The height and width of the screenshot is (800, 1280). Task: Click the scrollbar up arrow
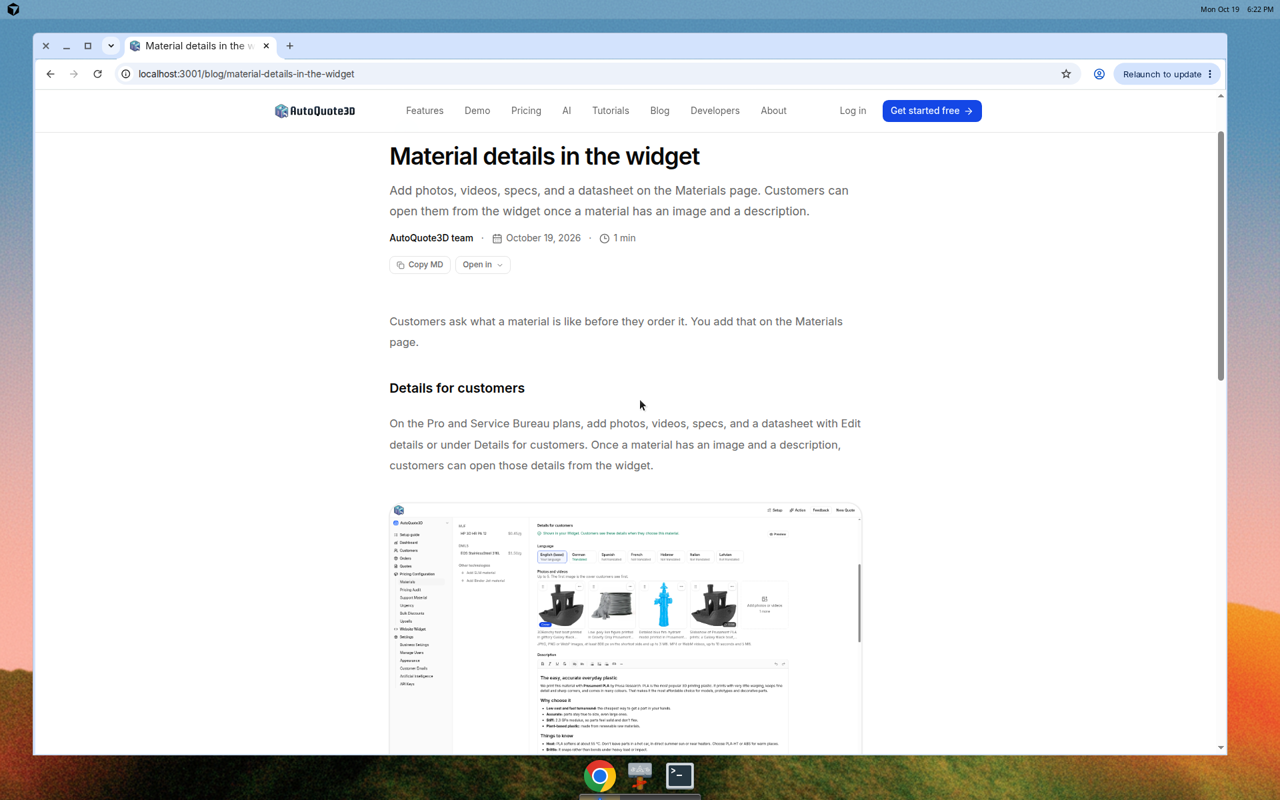(1221, 96)
